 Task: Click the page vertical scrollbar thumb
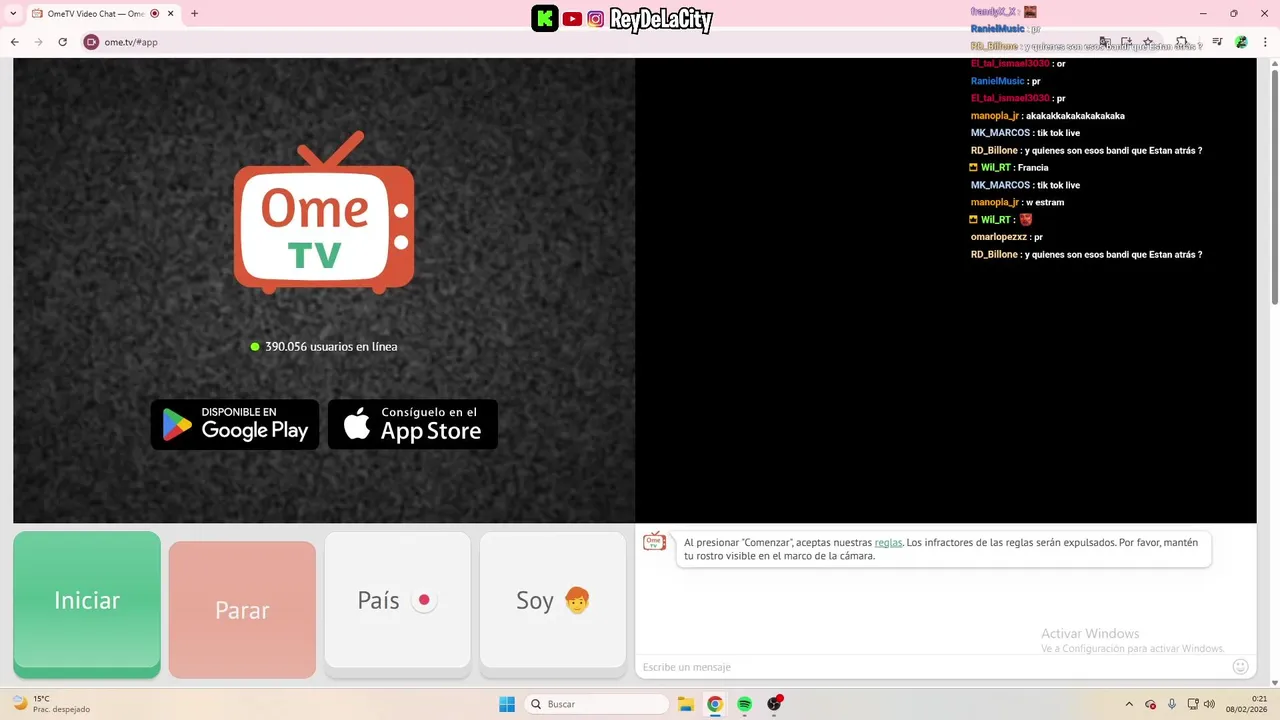click(1274, 185)
